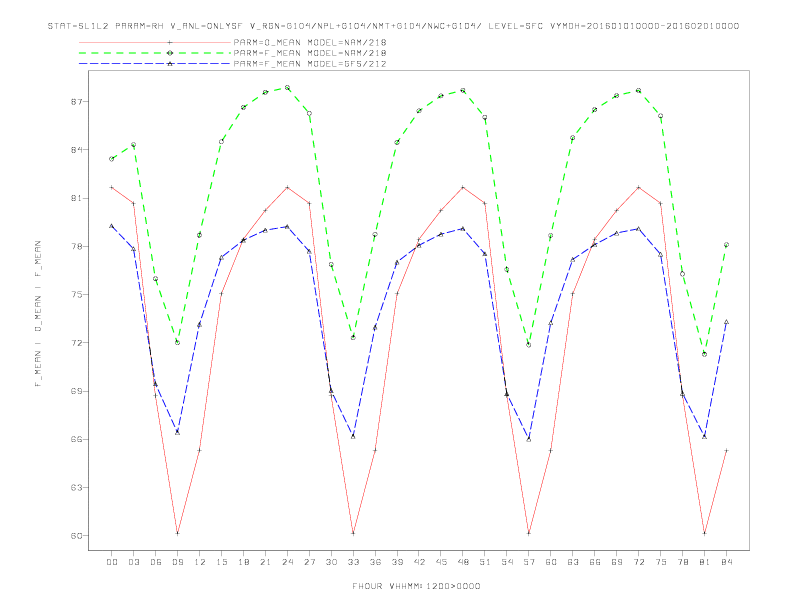Click x-axis forecast hour label 24
This screenshot has height=612, width=792.
tap(287, 562)
